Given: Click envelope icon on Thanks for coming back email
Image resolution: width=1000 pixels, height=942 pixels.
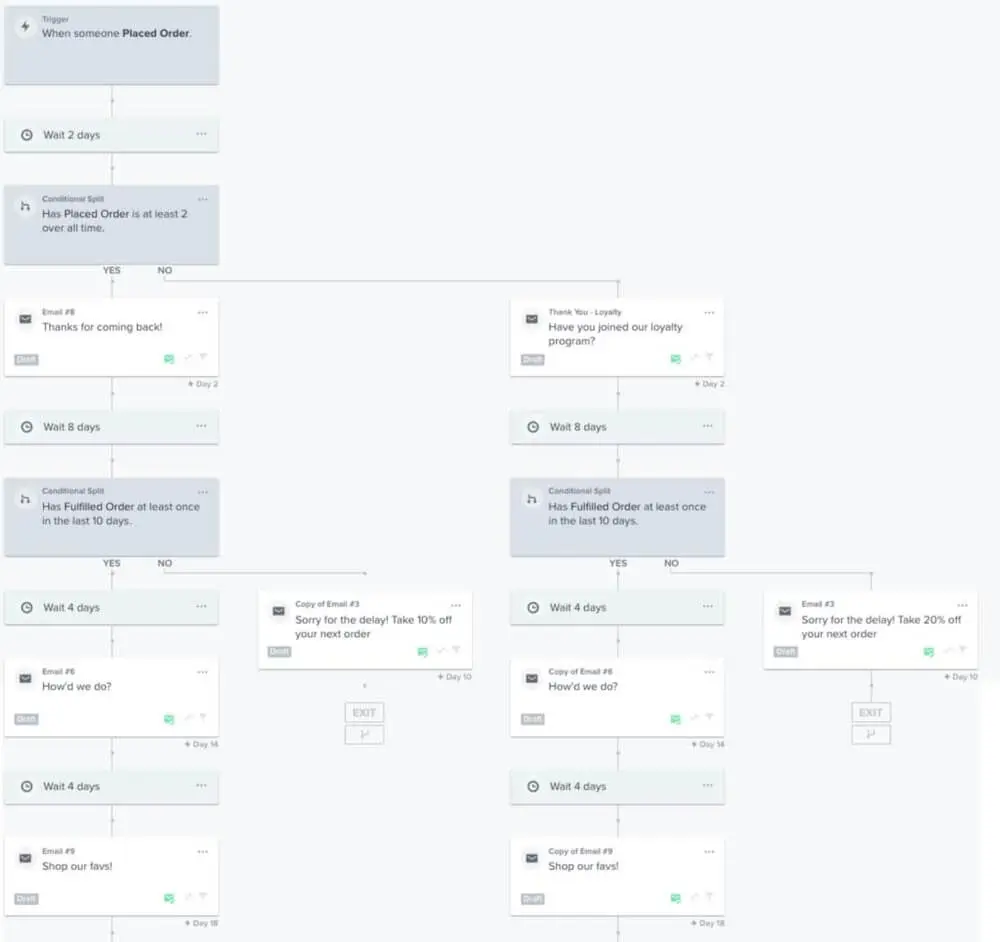Looking at the screenshot, I should click(x=26, y=319).
